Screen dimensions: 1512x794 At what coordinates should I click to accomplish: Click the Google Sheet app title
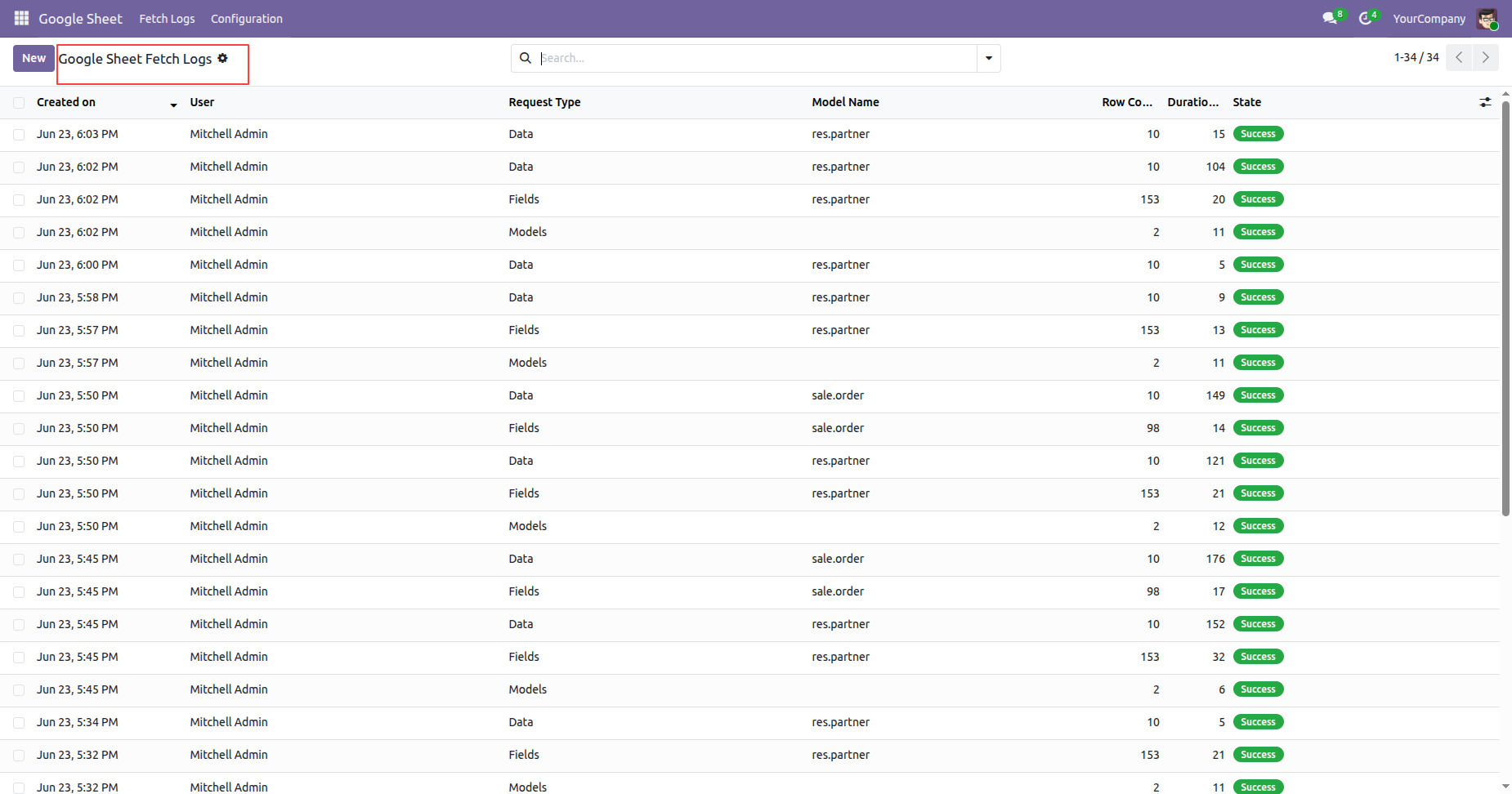coord(80,19)
